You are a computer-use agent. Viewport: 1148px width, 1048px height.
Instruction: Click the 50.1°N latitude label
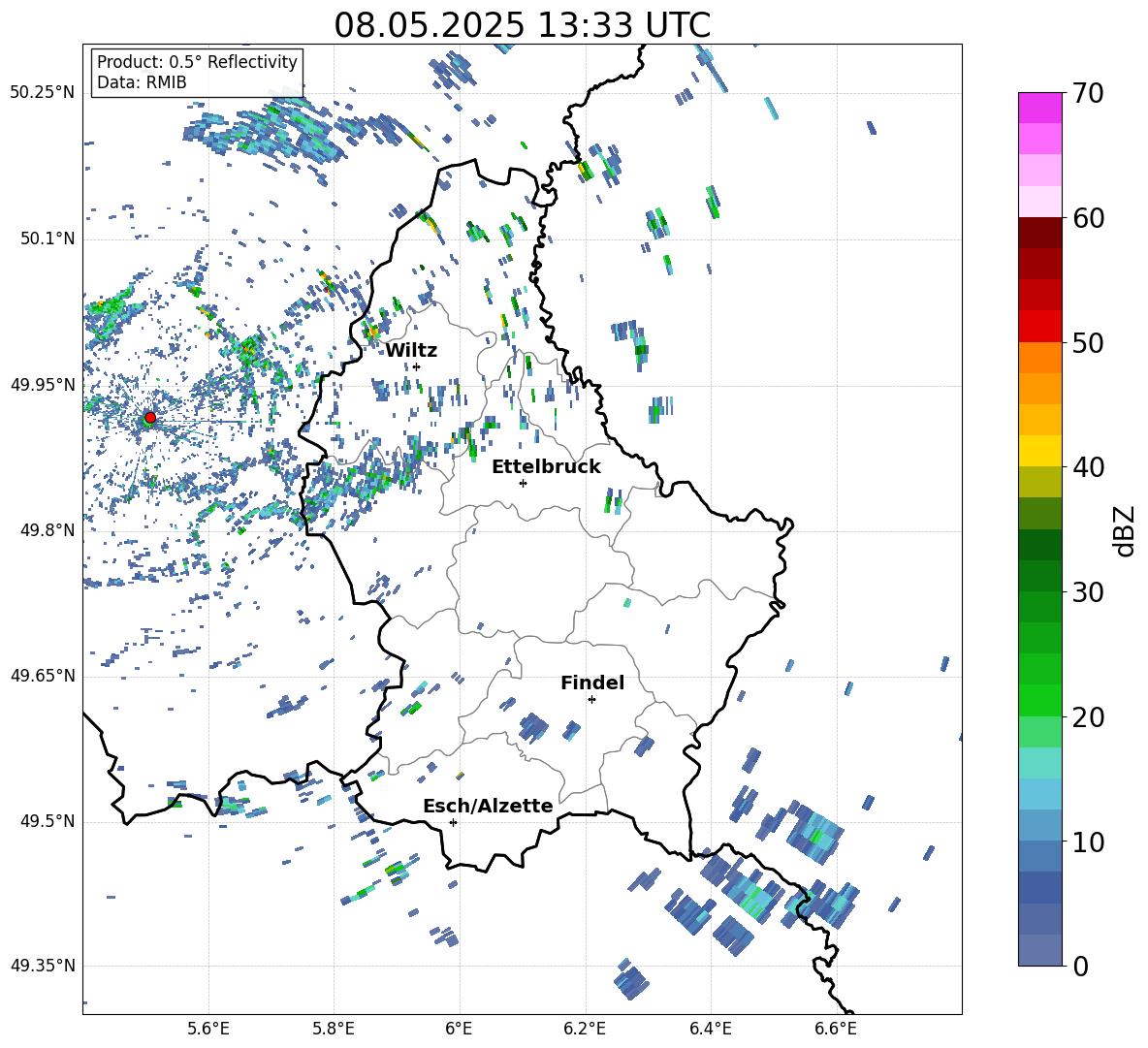point(47,239)
